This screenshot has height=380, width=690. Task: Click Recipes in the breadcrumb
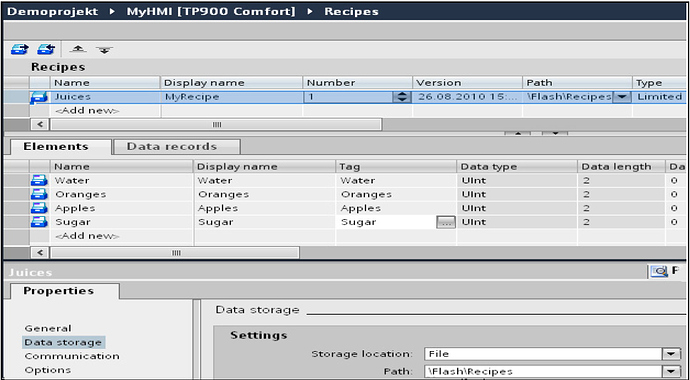click(x=351, y=11)
